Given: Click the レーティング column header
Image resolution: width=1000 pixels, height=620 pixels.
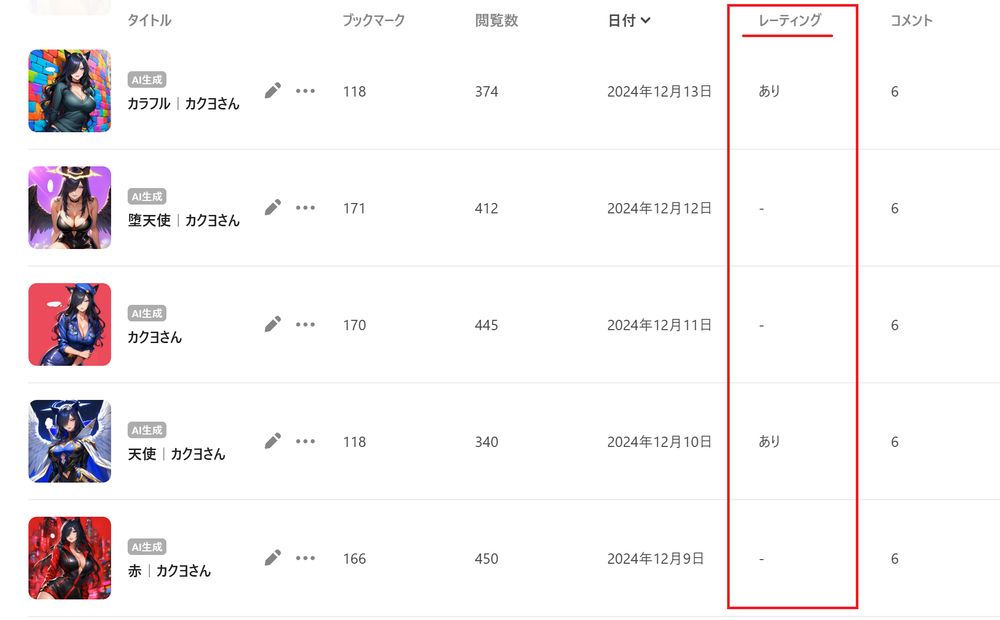Looking at the screenshot, I should 789,20.
